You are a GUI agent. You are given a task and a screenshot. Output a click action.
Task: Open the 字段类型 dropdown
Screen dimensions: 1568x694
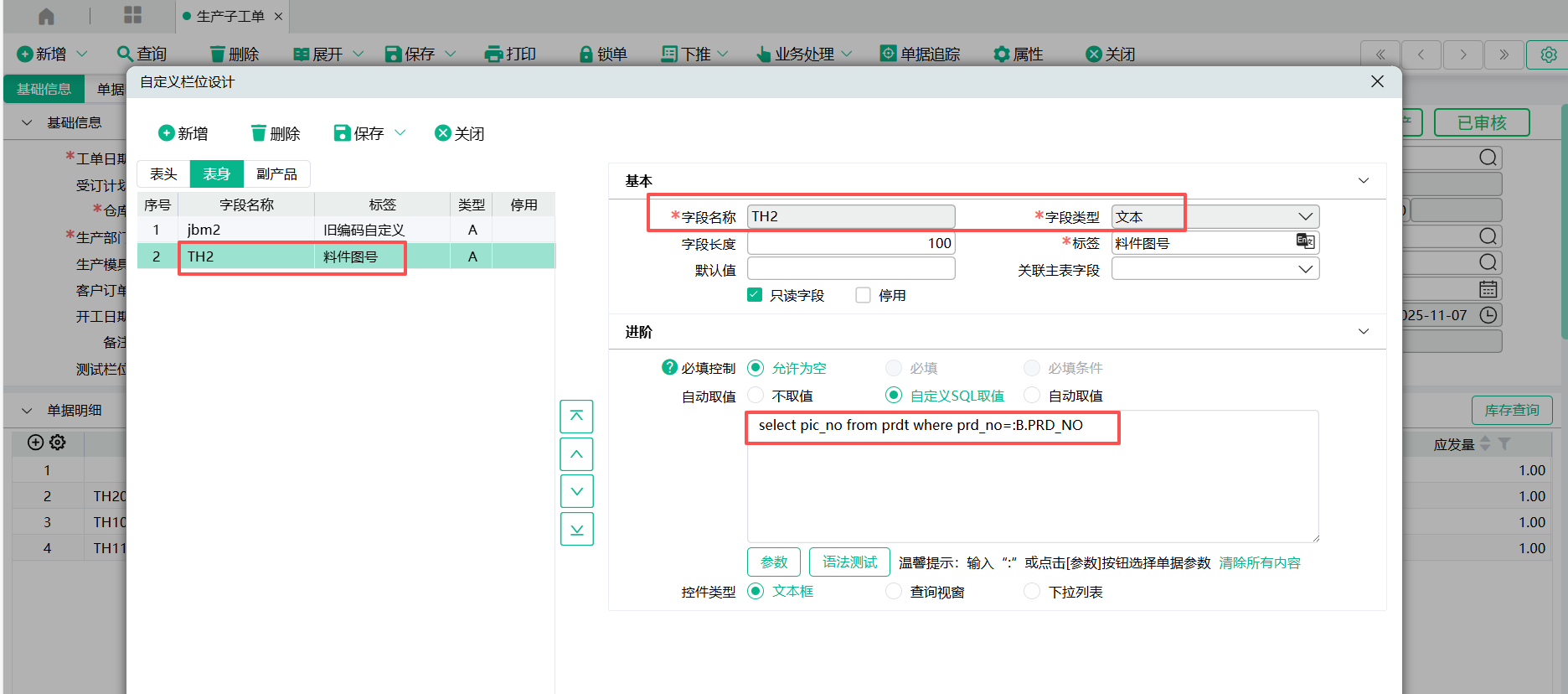1304,216
